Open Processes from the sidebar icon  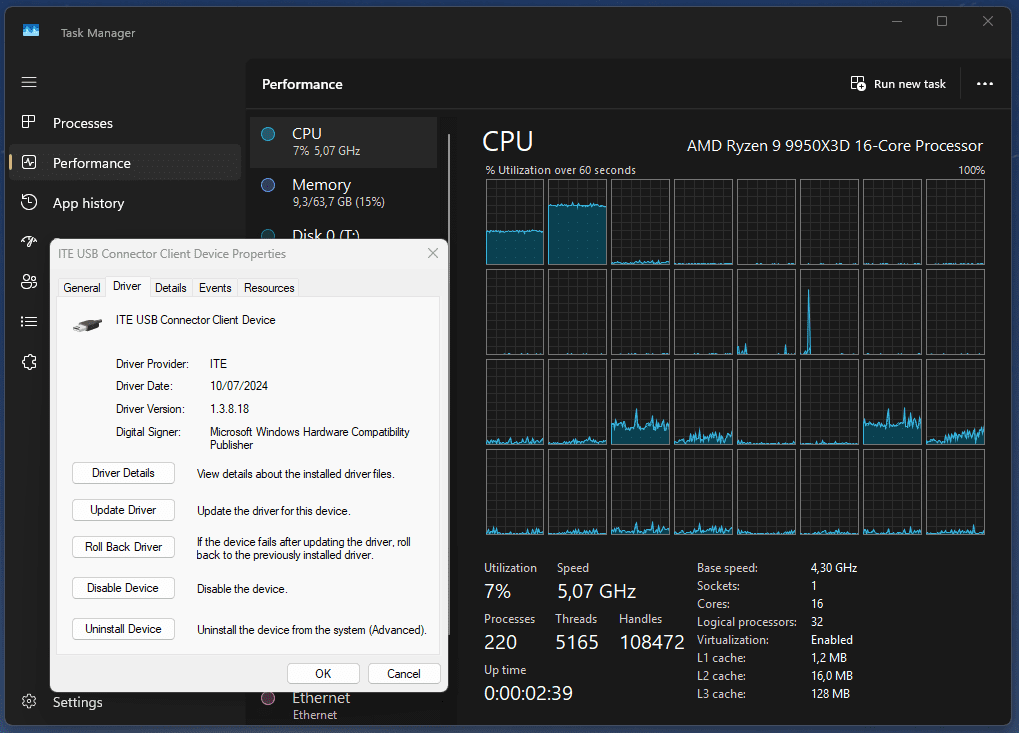click(x=29, y=122)
